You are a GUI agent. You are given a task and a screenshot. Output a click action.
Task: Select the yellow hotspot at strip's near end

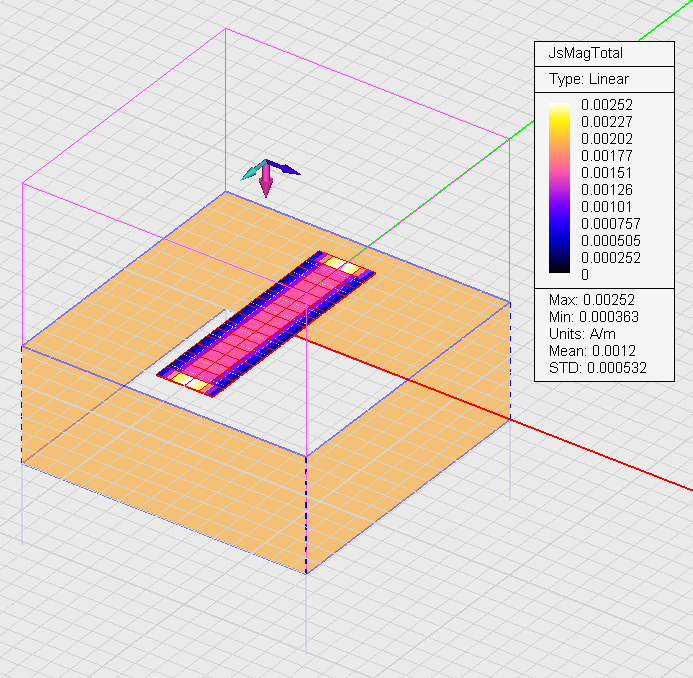click(x=190, y=380)
